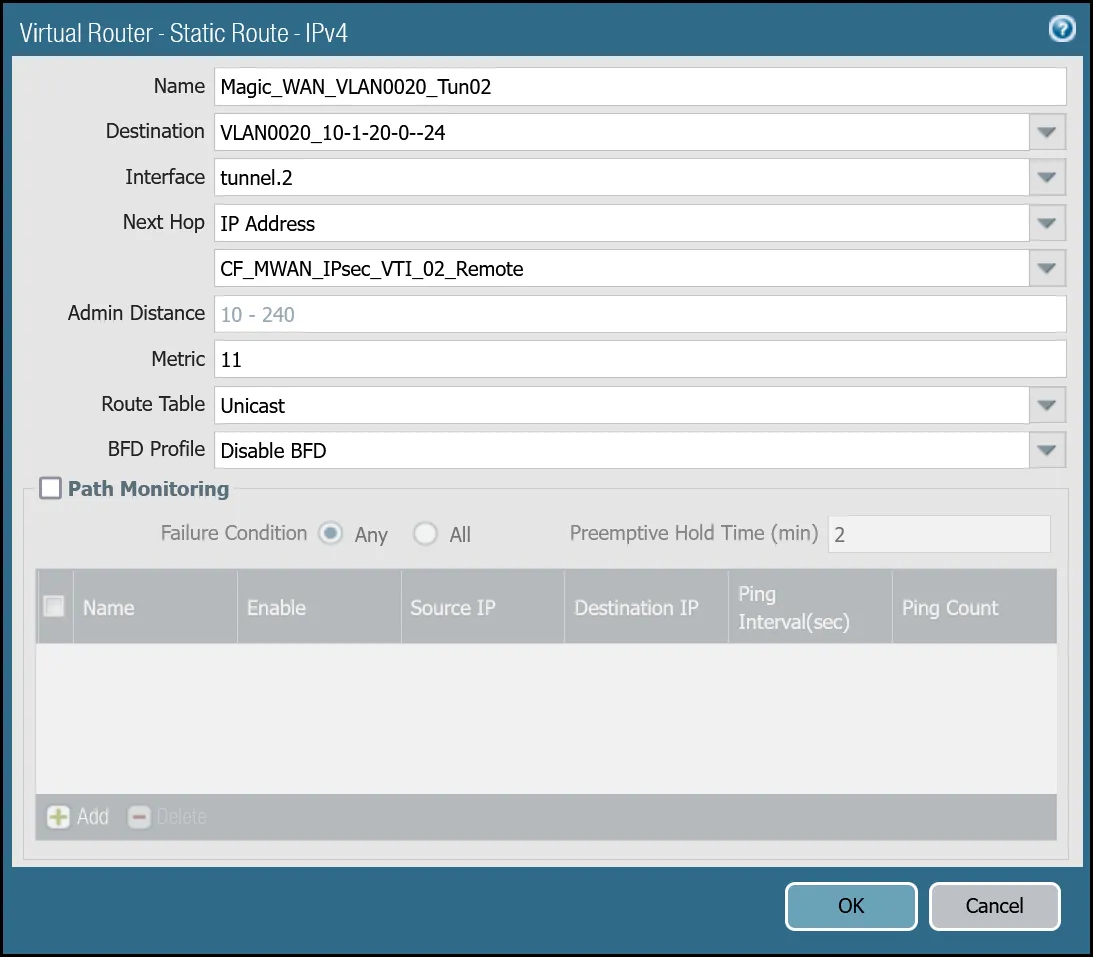Click the Name input field

[640, 87]
